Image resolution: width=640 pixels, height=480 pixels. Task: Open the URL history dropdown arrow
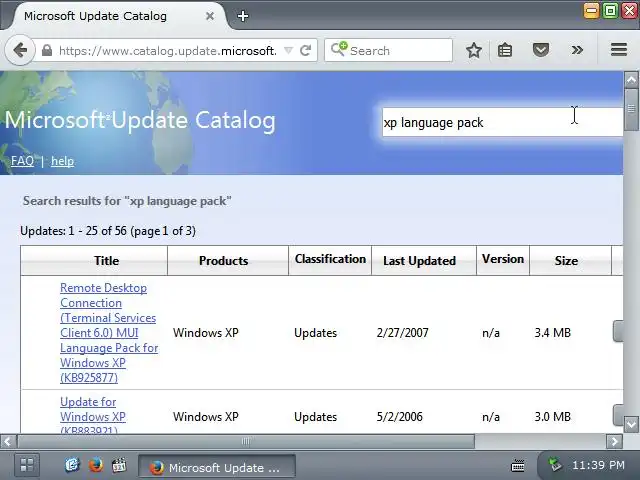288,50
